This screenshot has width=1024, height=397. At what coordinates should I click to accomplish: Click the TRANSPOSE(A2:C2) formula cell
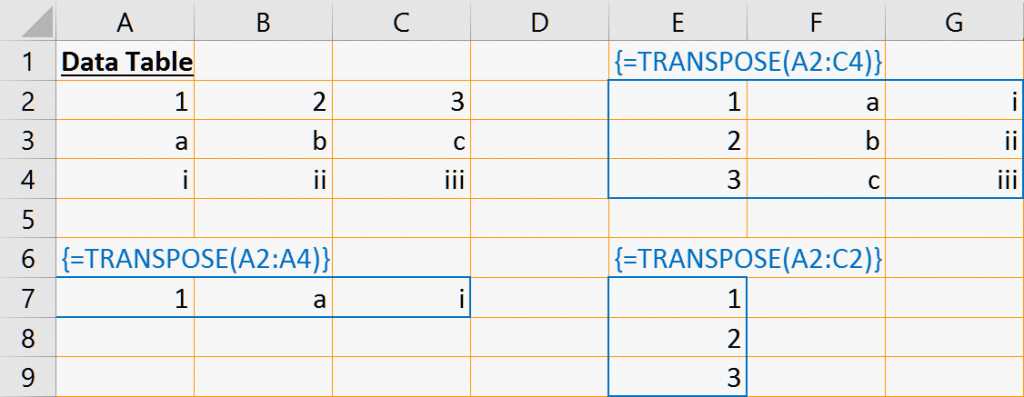[x=678, y=258]
